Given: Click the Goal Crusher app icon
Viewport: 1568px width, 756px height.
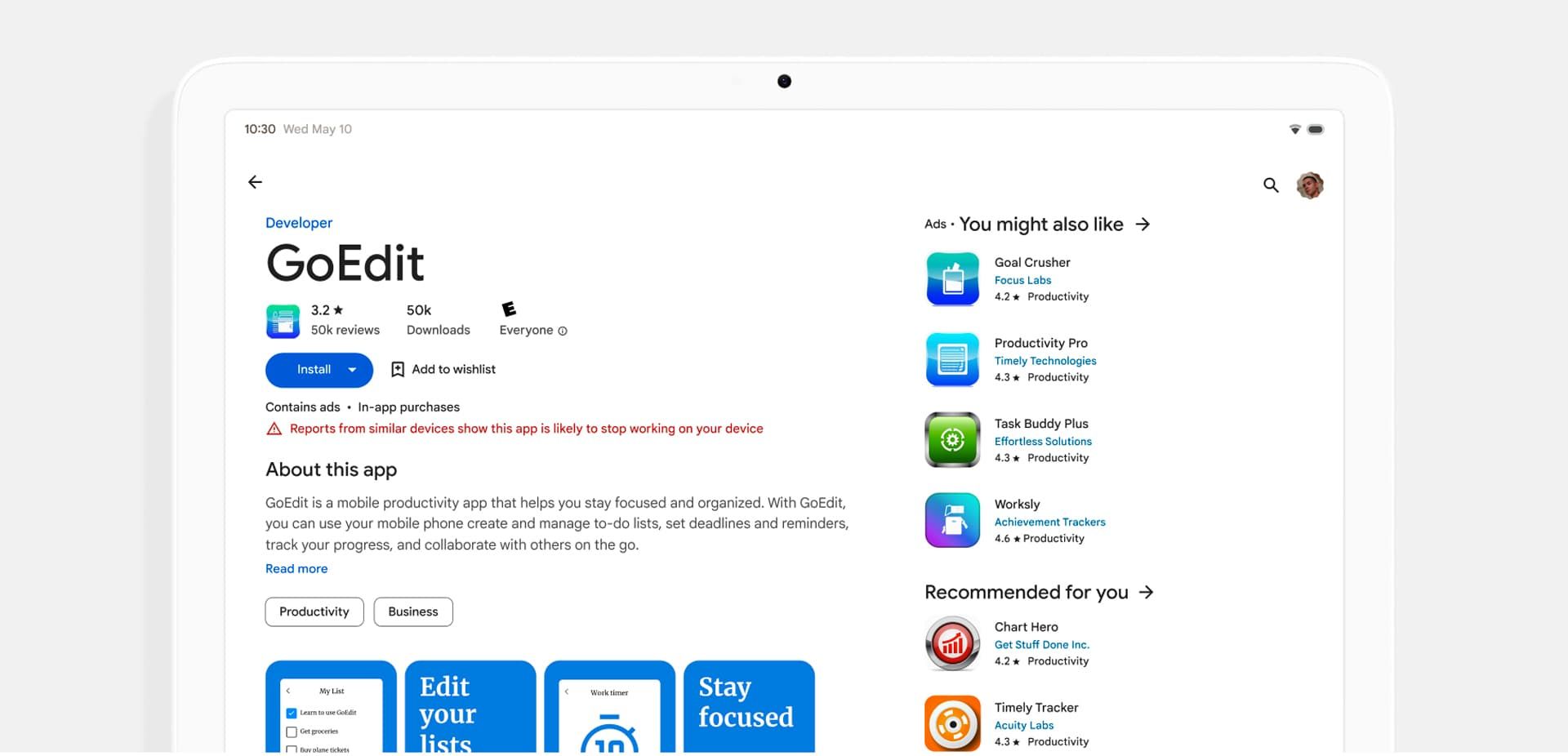Looking at the screenshot, I should (952, 279).
